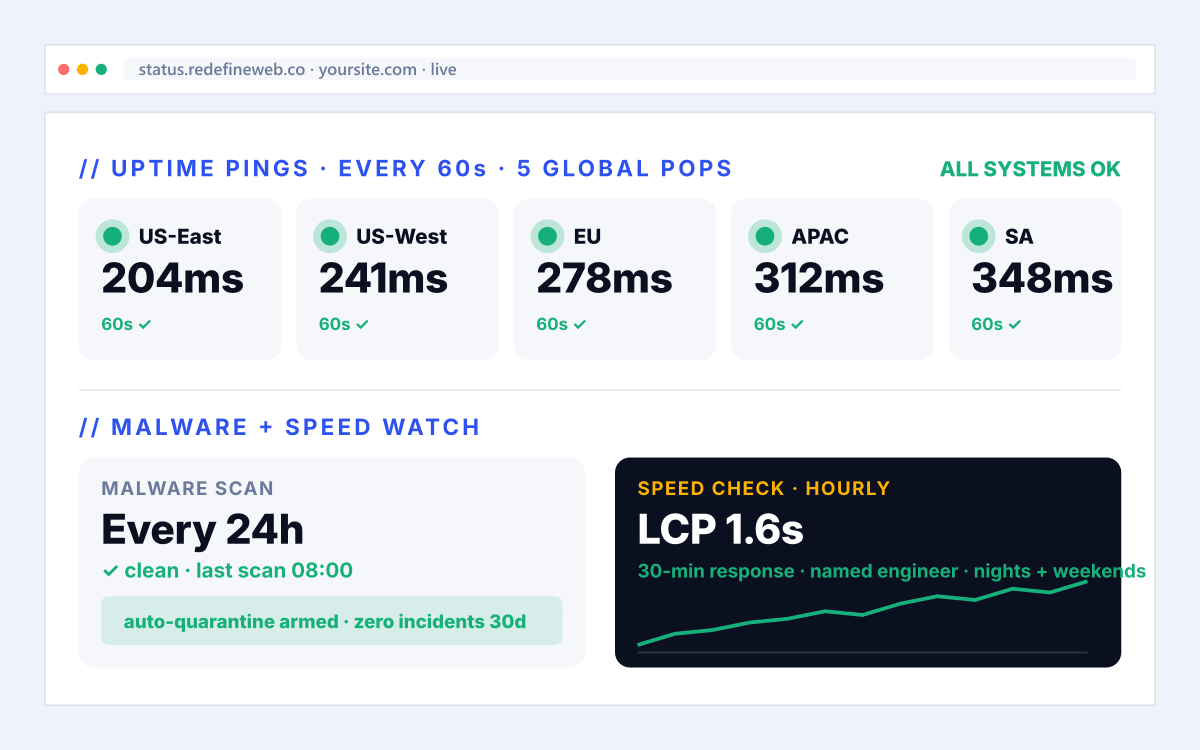Click the 'MALWARE SCAN' card heading
Viewport: 1200px width, 750px height.
click(187, 489)
